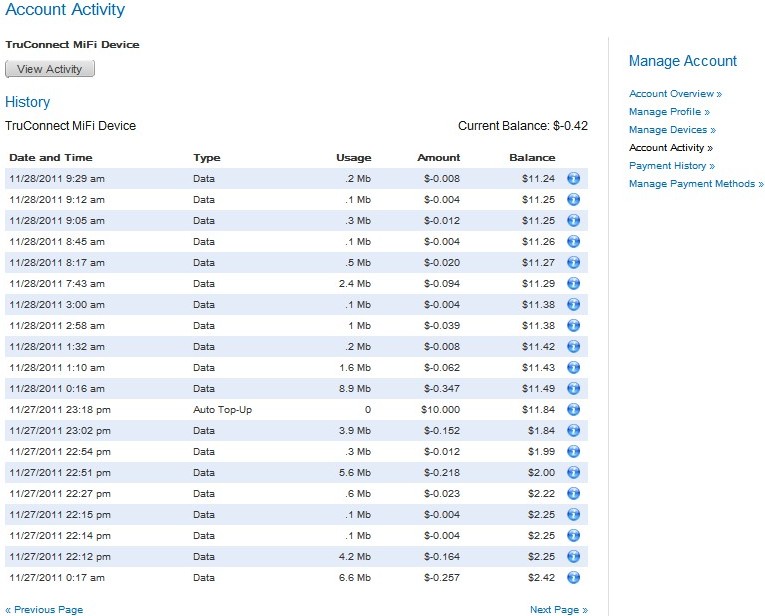Viewport: 765px width, 616px height.
Task: Click the $11.84 balance cell
Action: pyautogui.click(x=539, y=410)
